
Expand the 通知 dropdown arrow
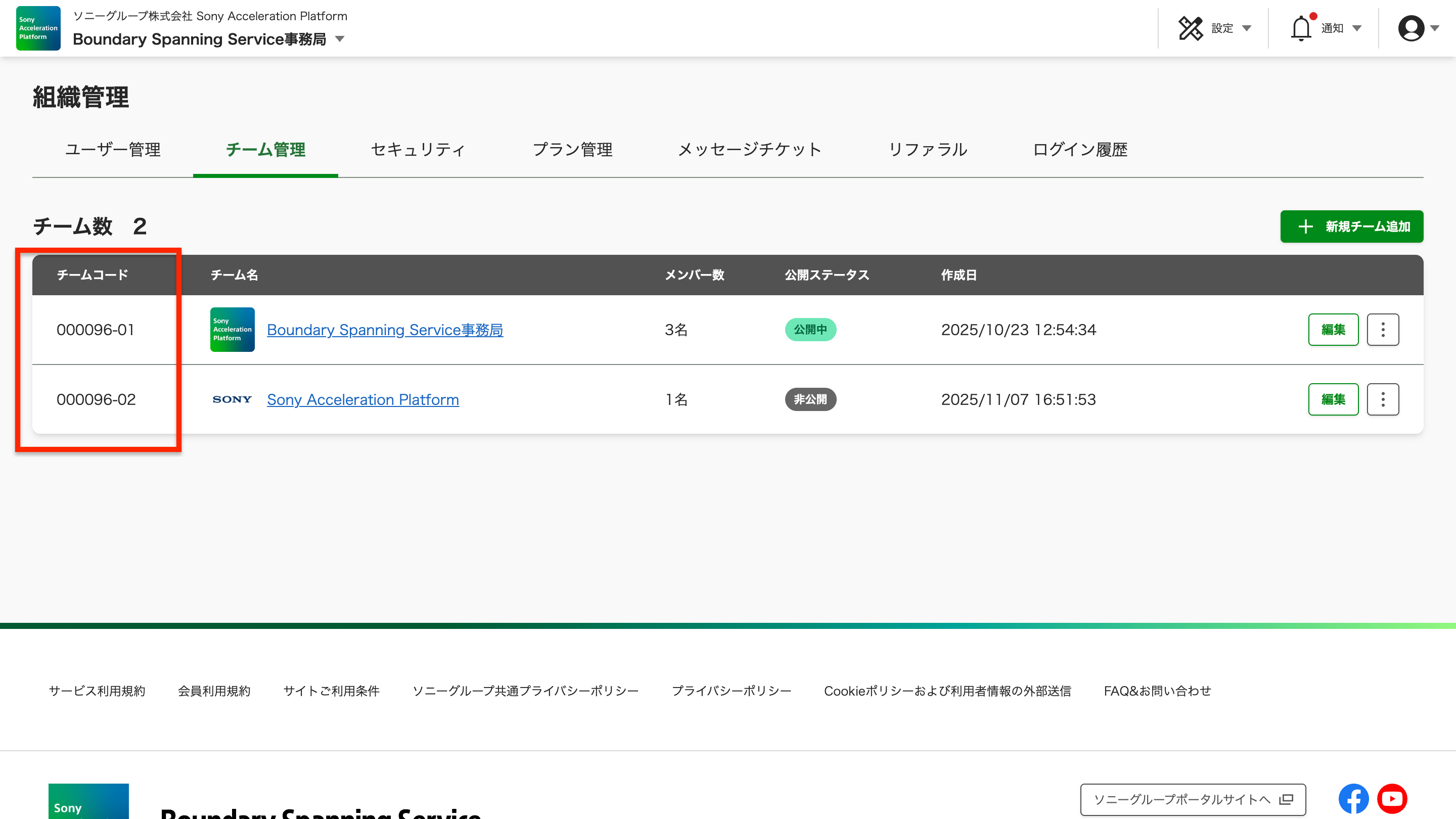click(1357, 28)
